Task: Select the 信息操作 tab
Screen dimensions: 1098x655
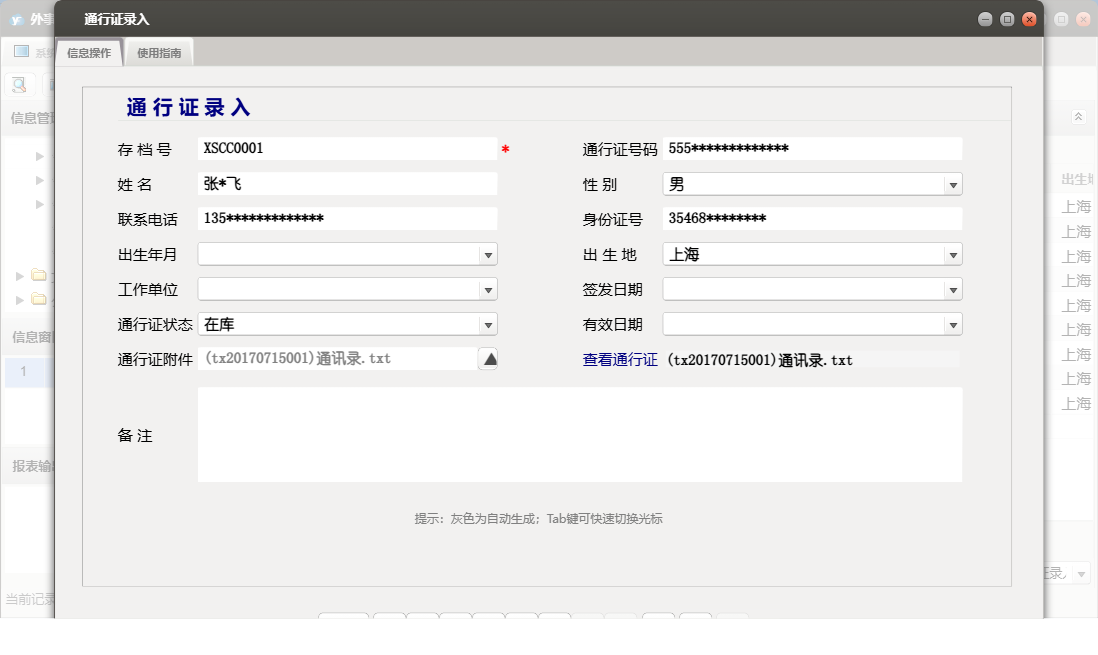Action: tap(89, 53)
